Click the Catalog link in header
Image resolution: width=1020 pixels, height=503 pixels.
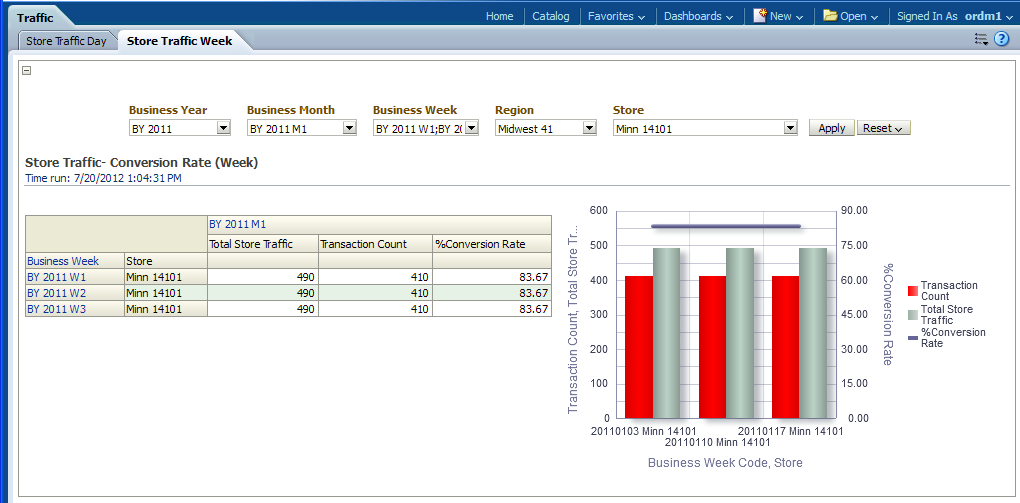pos(550,16)
